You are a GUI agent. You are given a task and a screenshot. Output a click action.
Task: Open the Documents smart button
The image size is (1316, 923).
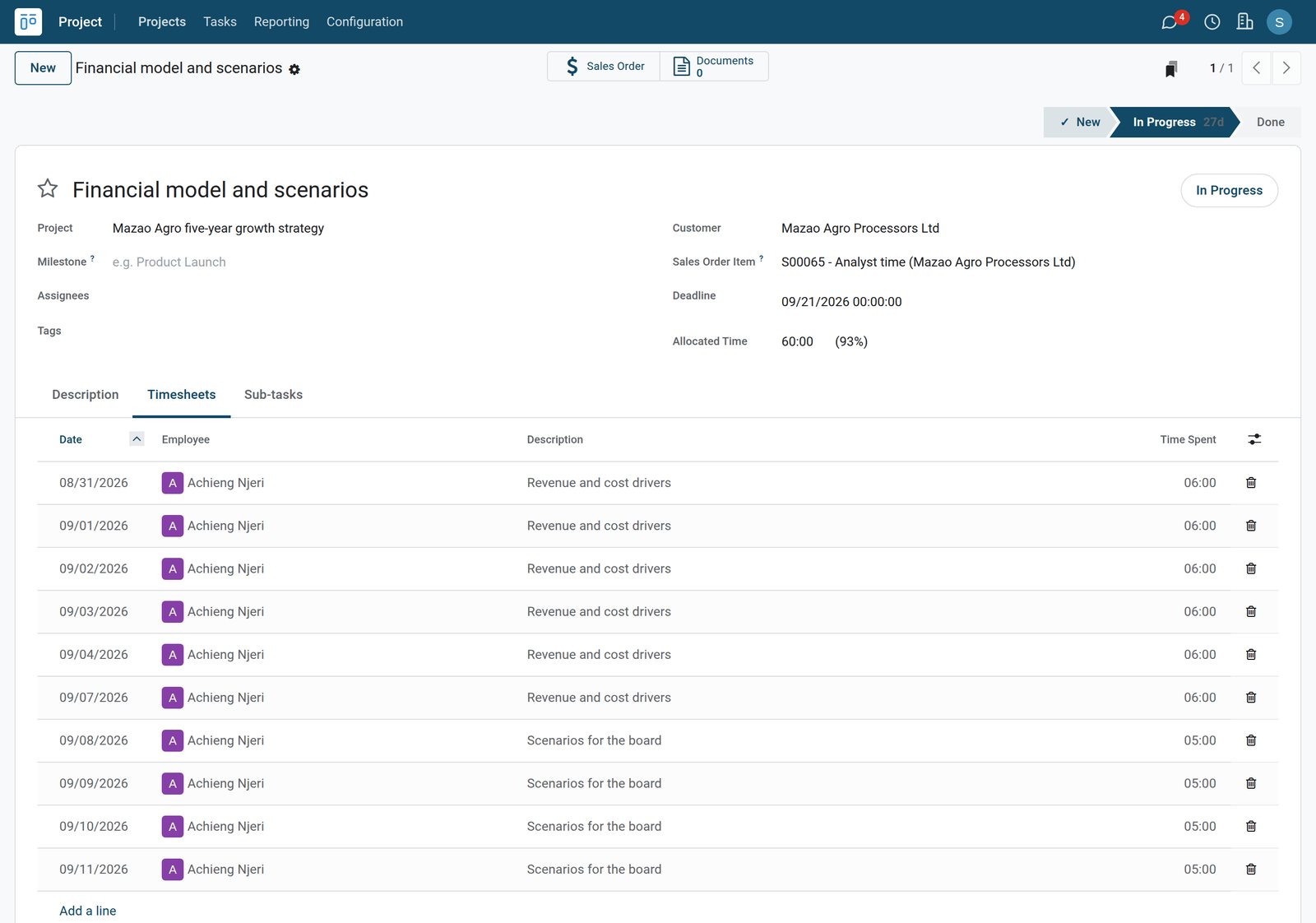(x=714, y=67)
